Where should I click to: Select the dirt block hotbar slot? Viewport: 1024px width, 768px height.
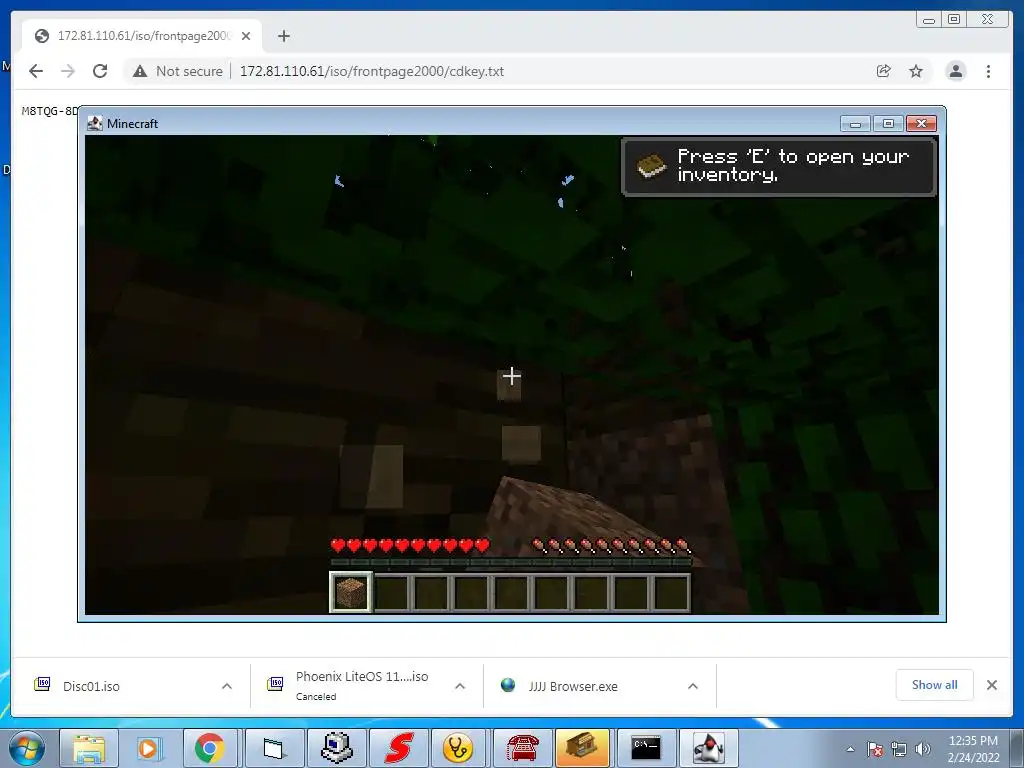351,592
